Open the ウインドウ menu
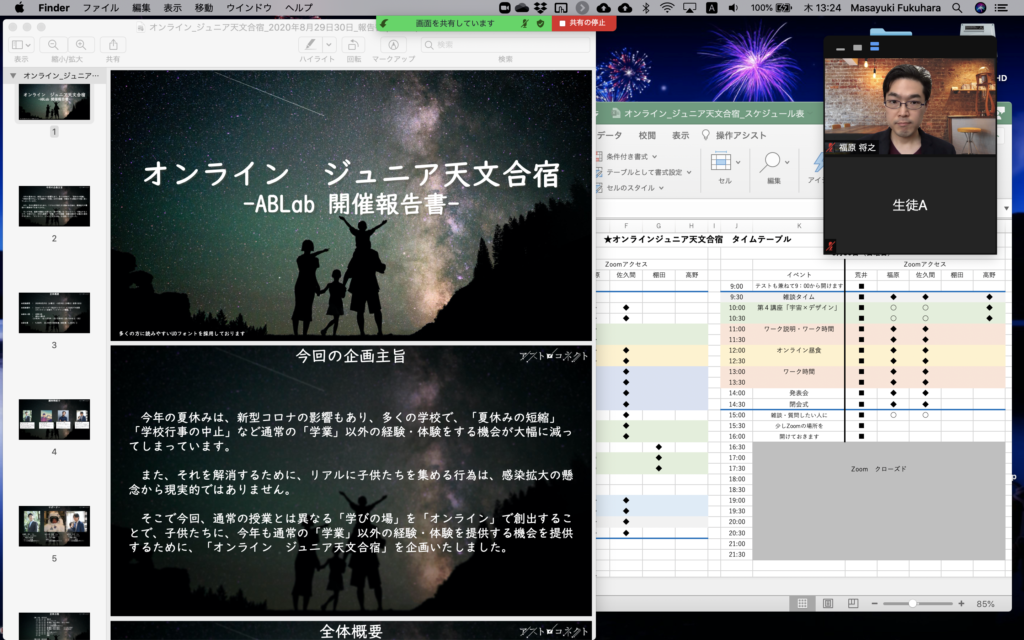 click(x=249, y=8)
